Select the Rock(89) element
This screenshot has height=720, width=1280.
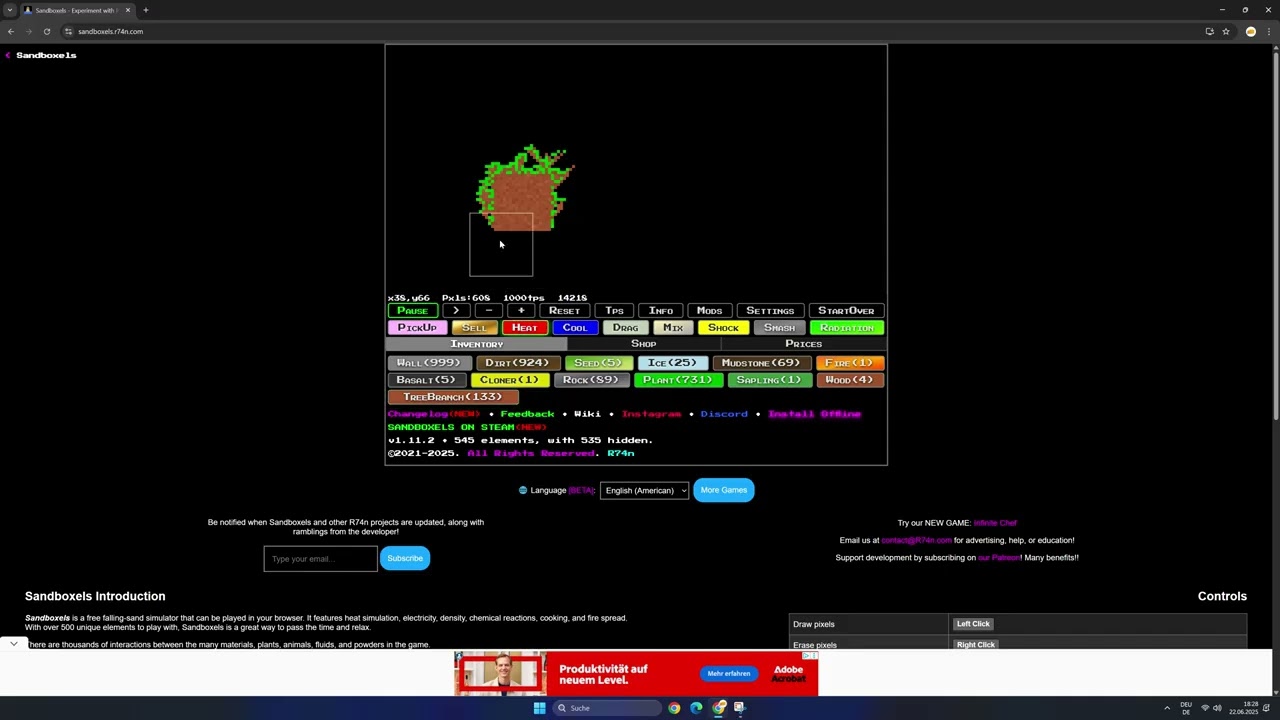tap(591, 380)
